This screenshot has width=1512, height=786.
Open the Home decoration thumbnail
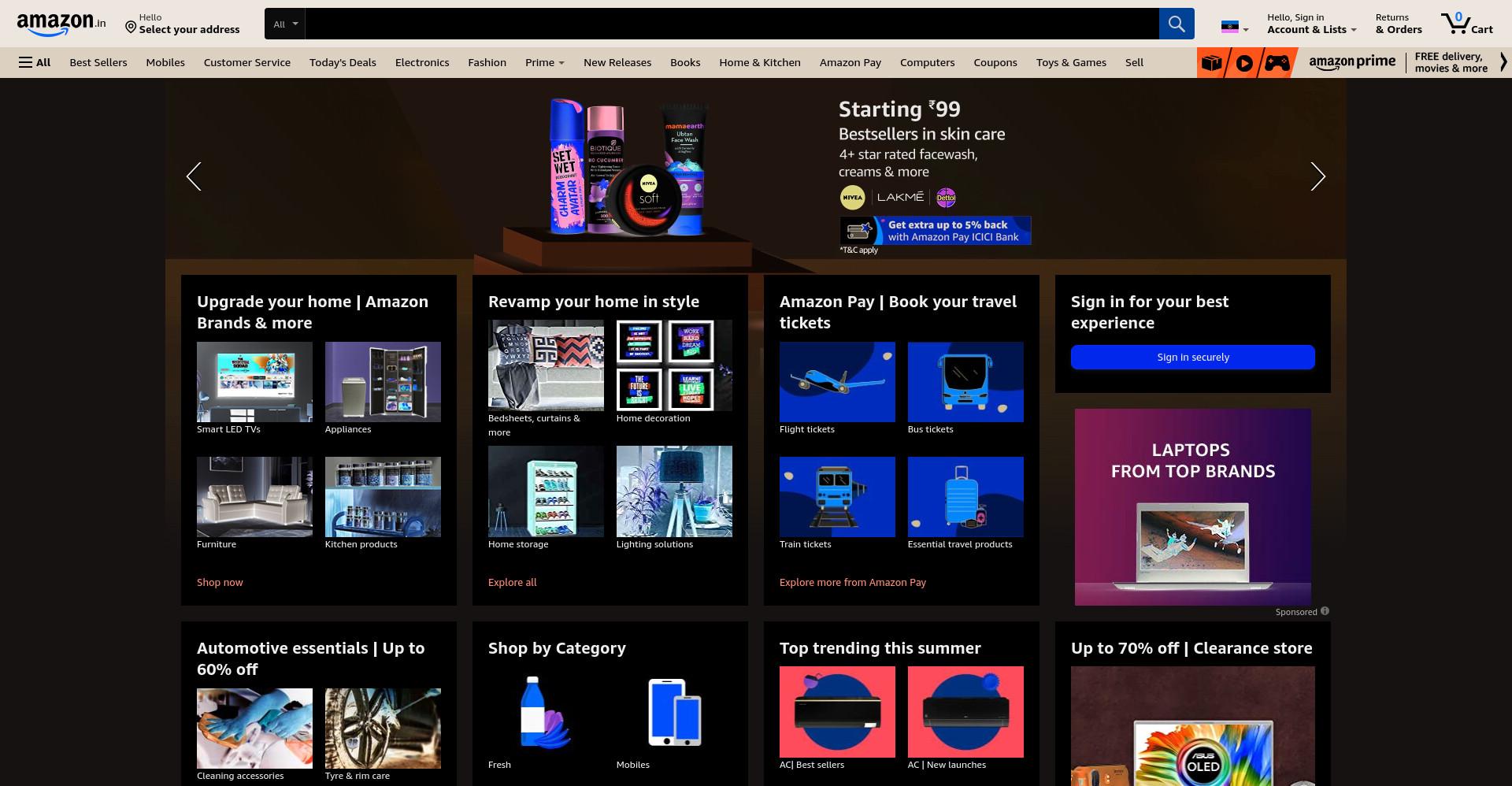pyautogui.click(x=674, y=365)
